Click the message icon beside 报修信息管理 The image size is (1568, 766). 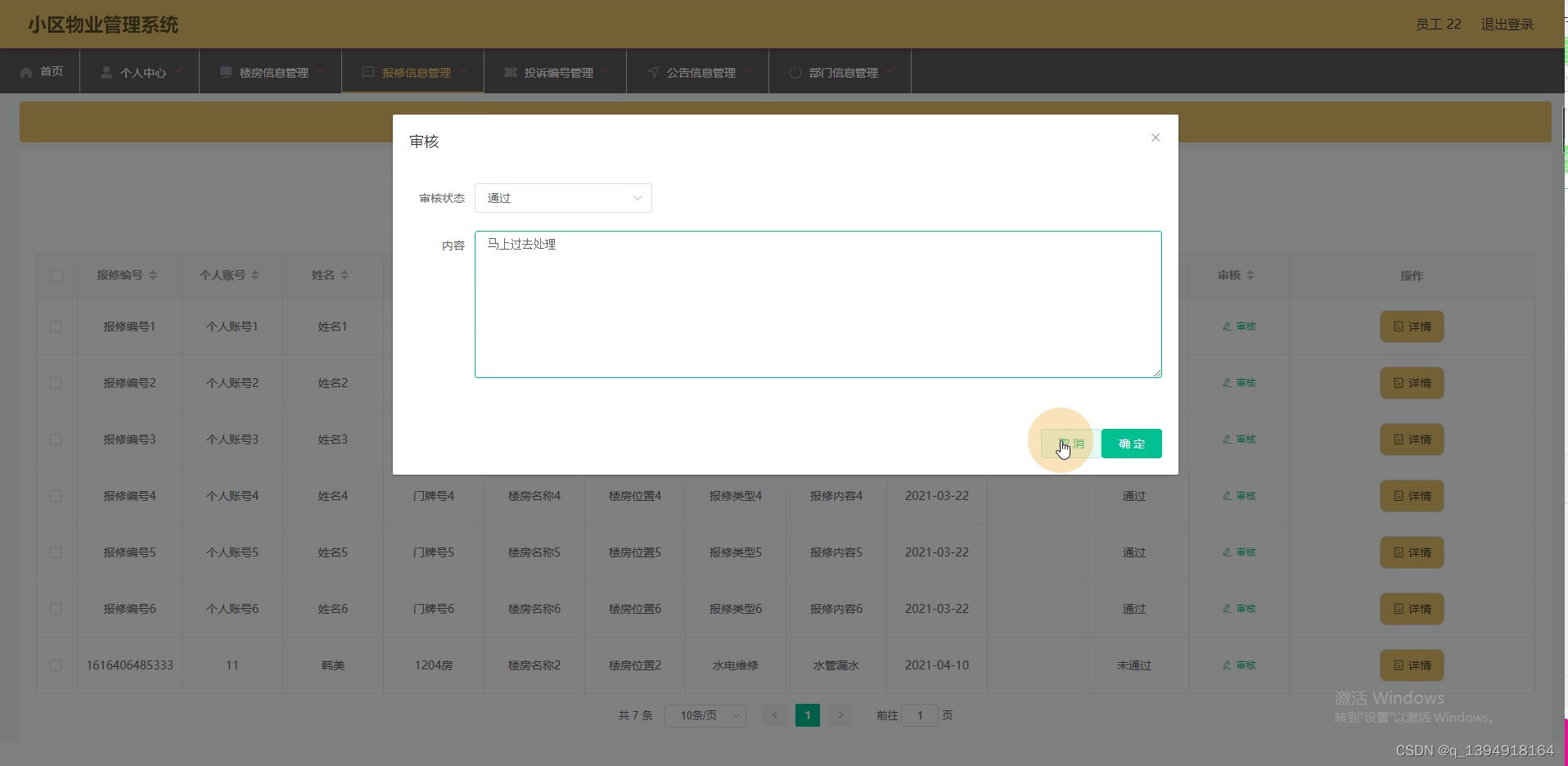368,72
